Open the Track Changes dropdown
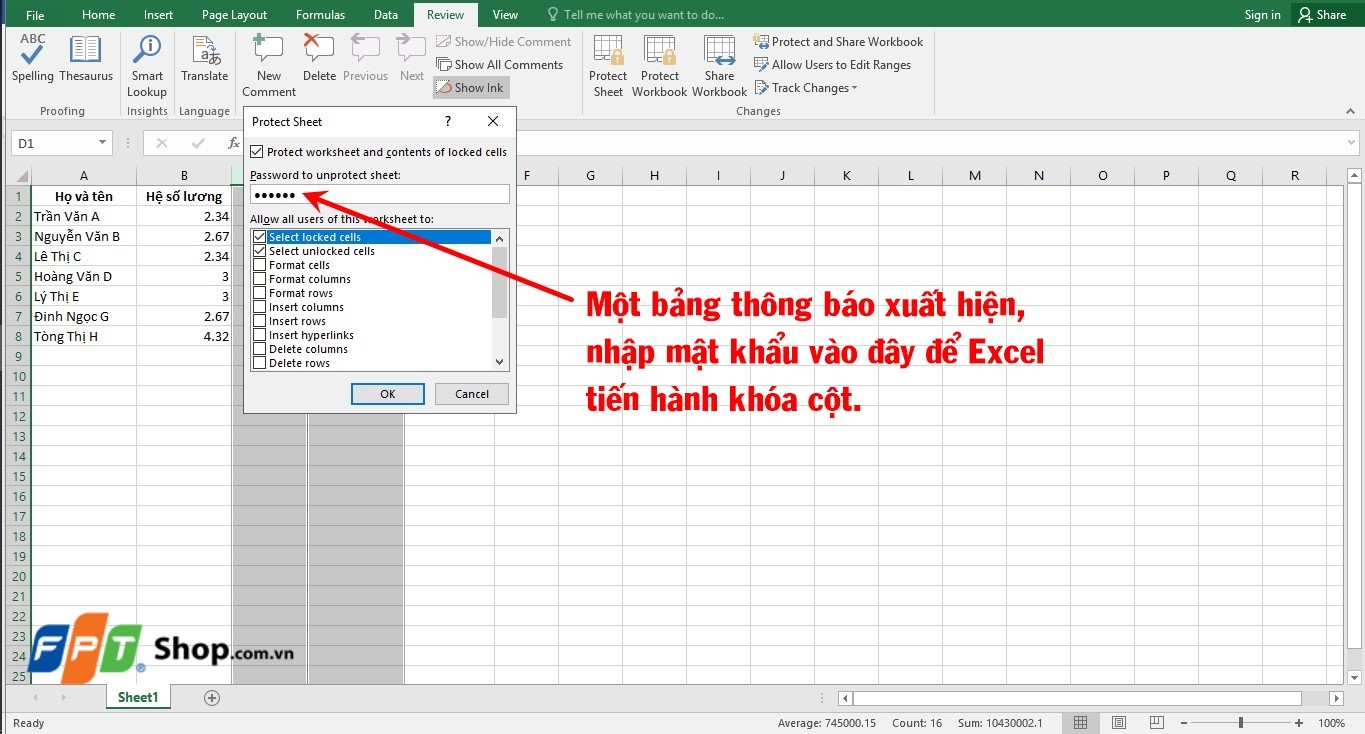The height and width of the screenshot is (734, 1365). coord(806,88)
